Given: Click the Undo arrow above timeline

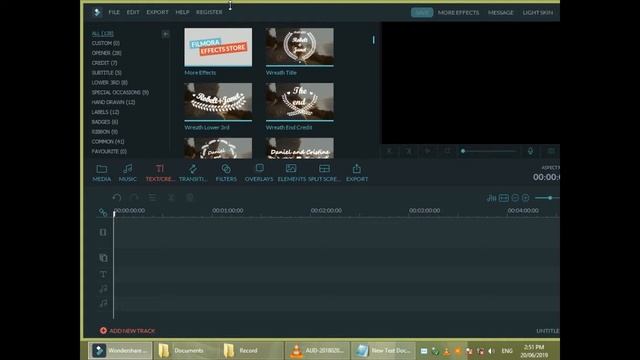Looking at the screenshot, I should [117, 198].
